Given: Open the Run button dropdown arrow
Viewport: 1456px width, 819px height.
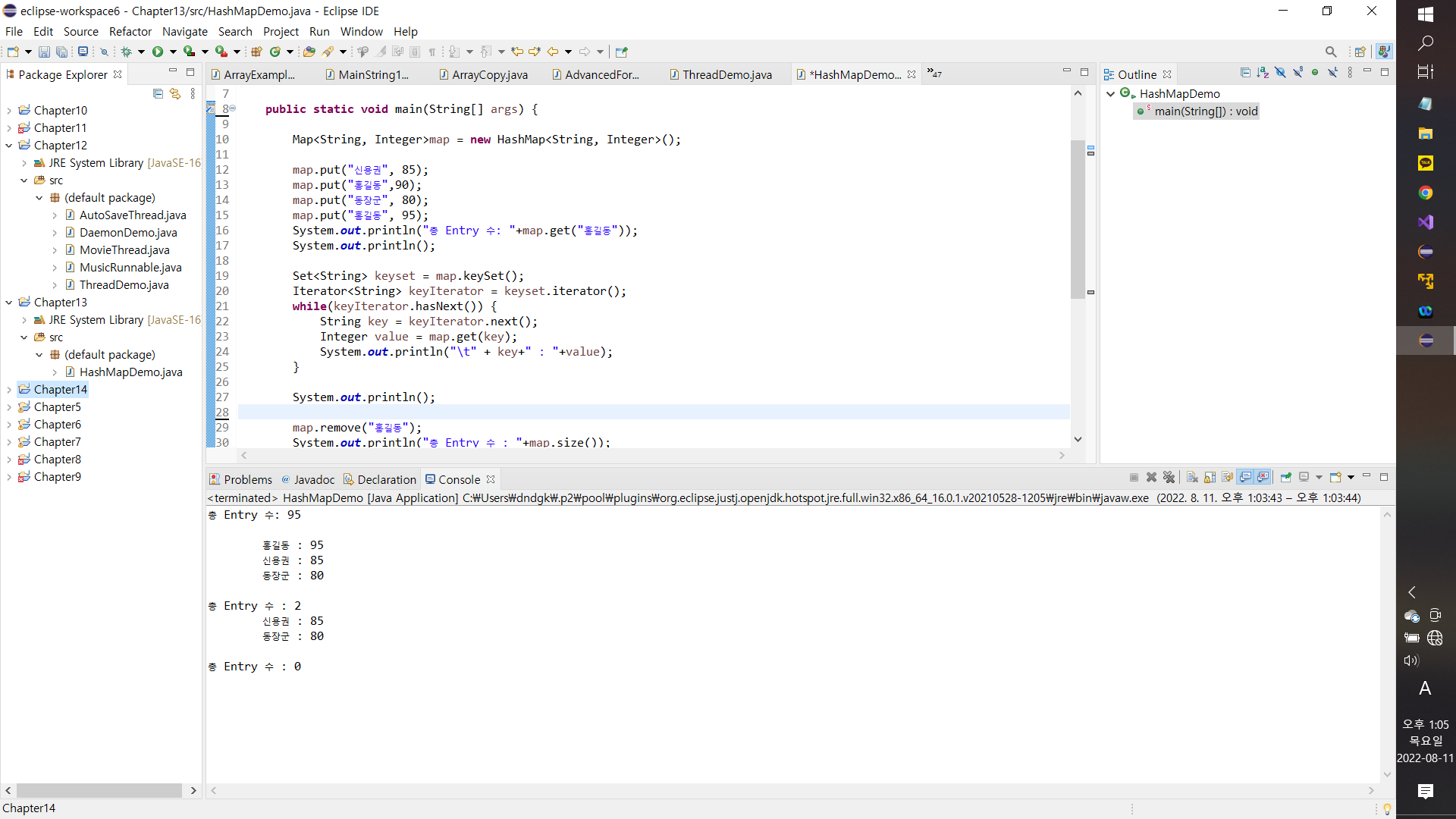Looking at the screenshot, I should coord(173,52).
